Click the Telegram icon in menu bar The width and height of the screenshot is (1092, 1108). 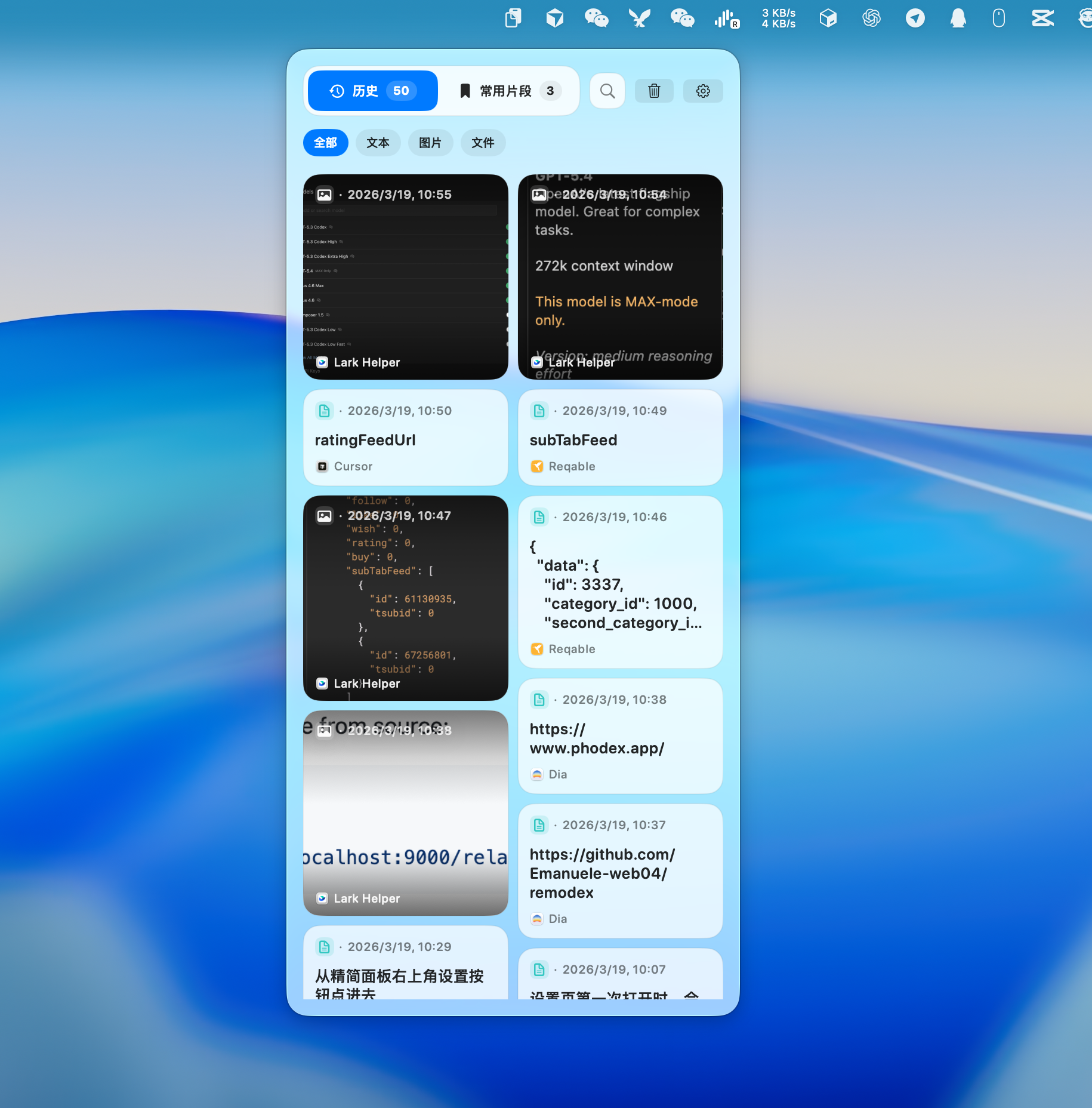(x=915, y=19)
